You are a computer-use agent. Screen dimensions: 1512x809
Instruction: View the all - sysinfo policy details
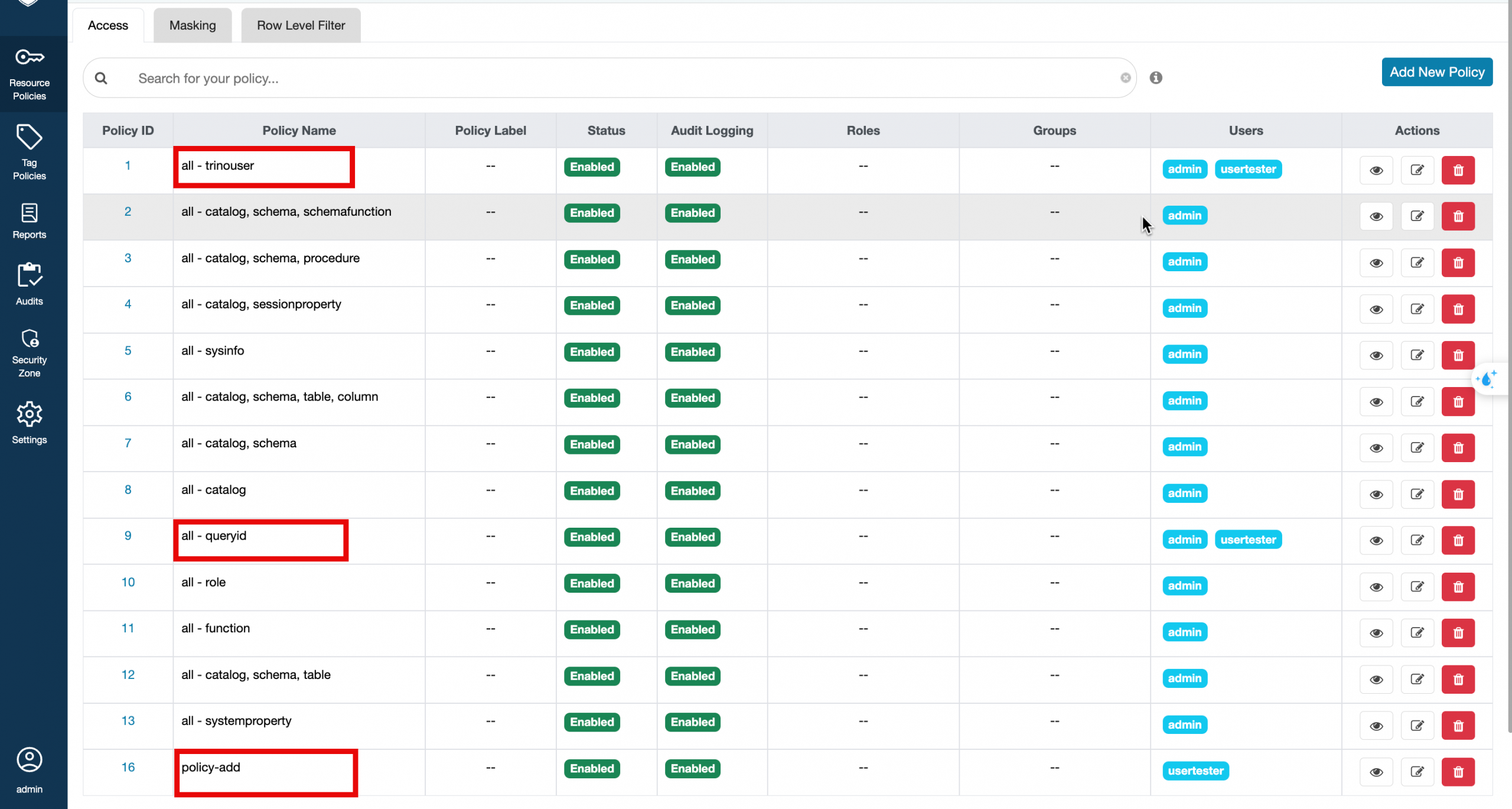tap(1376, 355)
